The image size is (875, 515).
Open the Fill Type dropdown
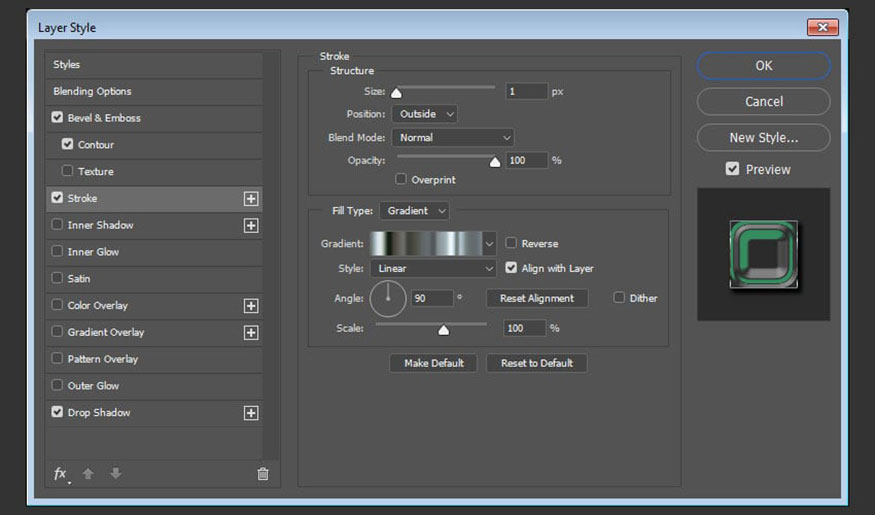pyautogui.click(x=415, y=211)
